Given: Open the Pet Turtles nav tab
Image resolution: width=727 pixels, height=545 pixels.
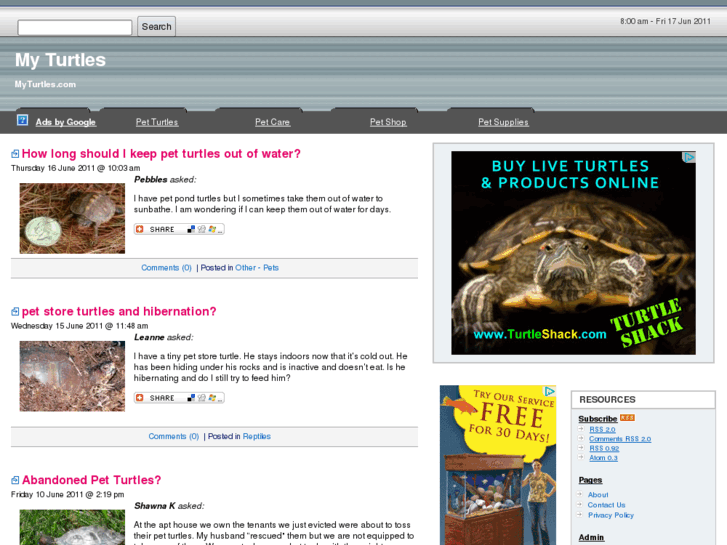Looking at the screenshot, I should tap(157, 122).
